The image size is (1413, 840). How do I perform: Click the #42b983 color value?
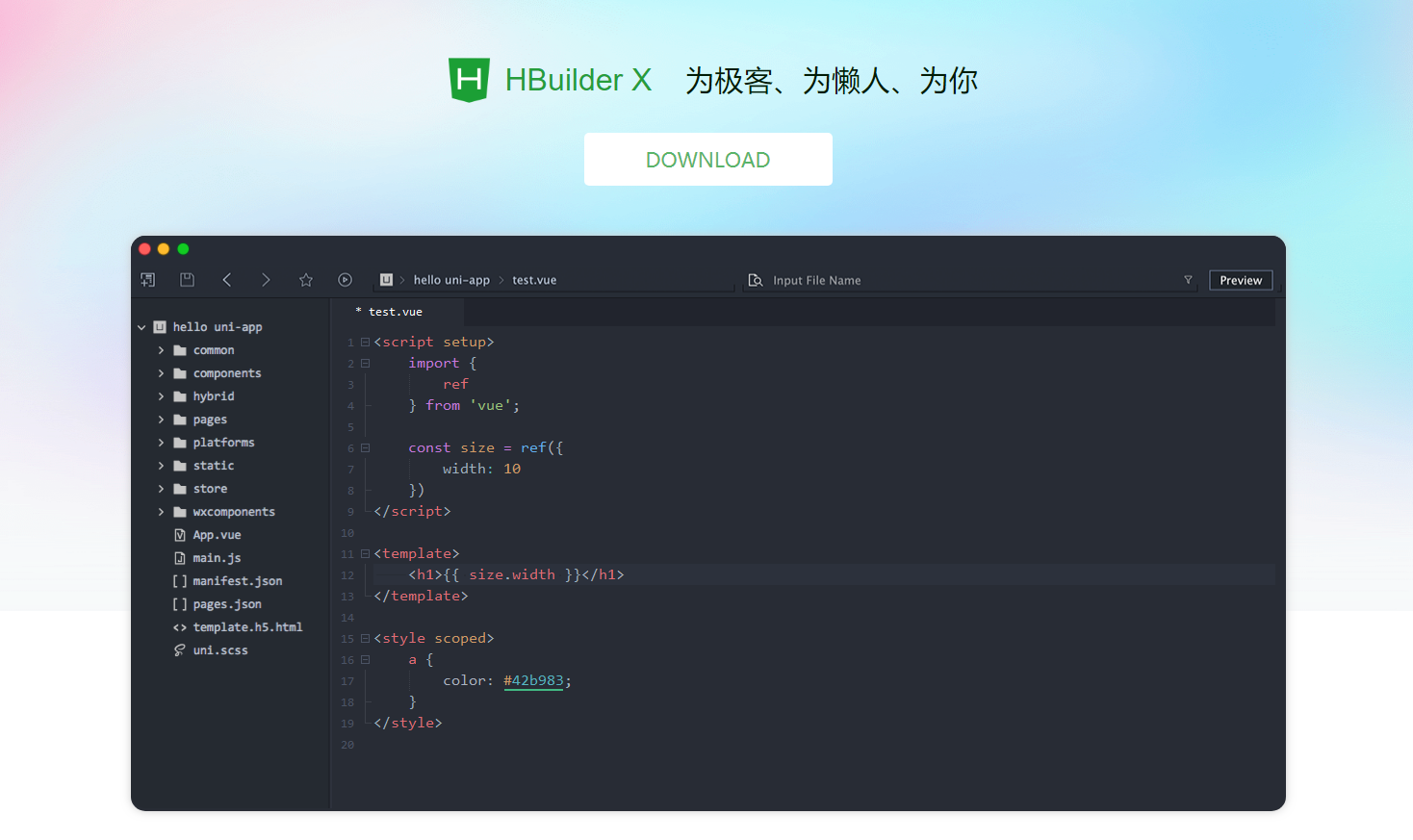click(x=533, y=681)
